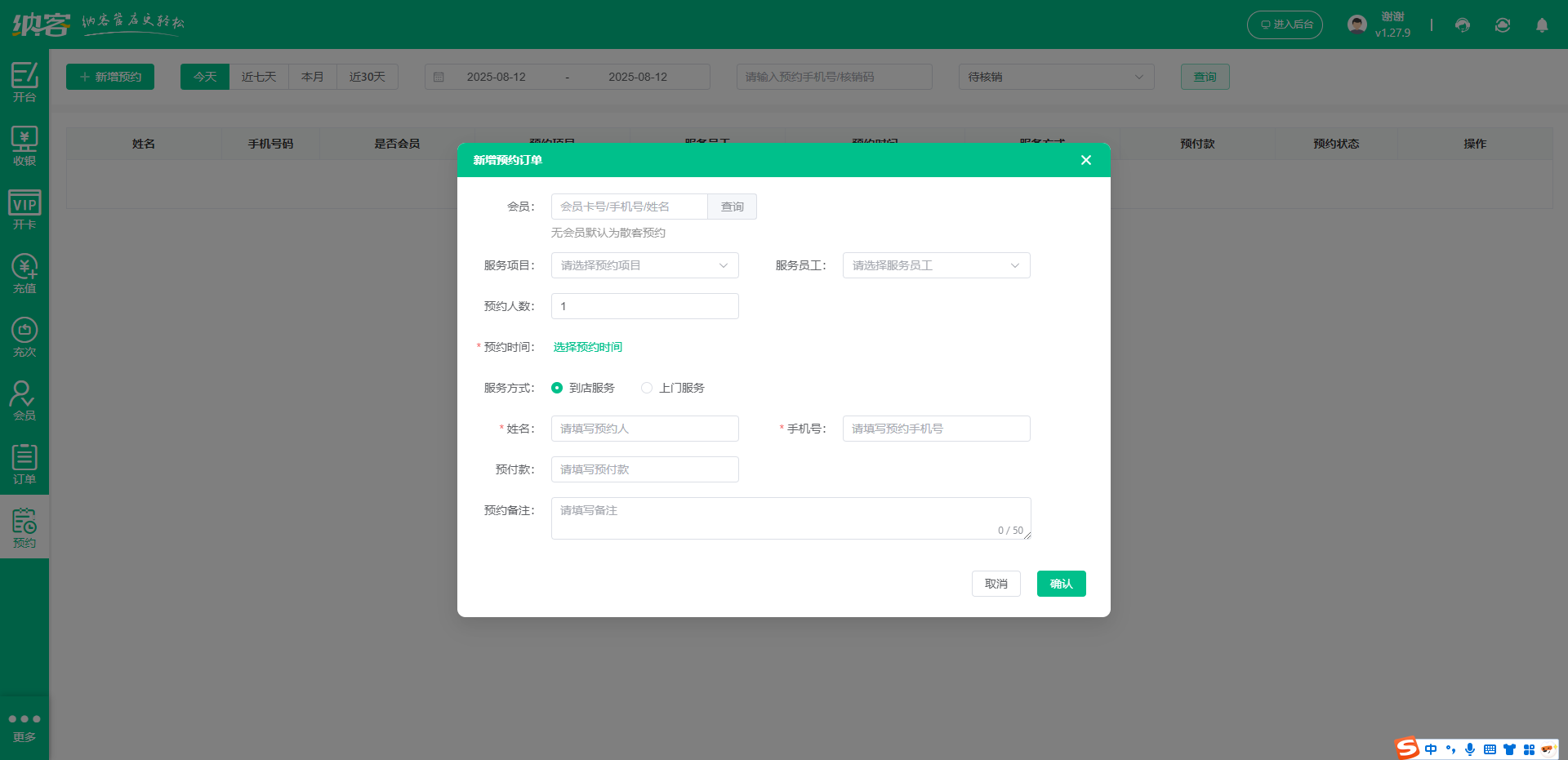Switch to 近七天 tab

coord(259,77)
